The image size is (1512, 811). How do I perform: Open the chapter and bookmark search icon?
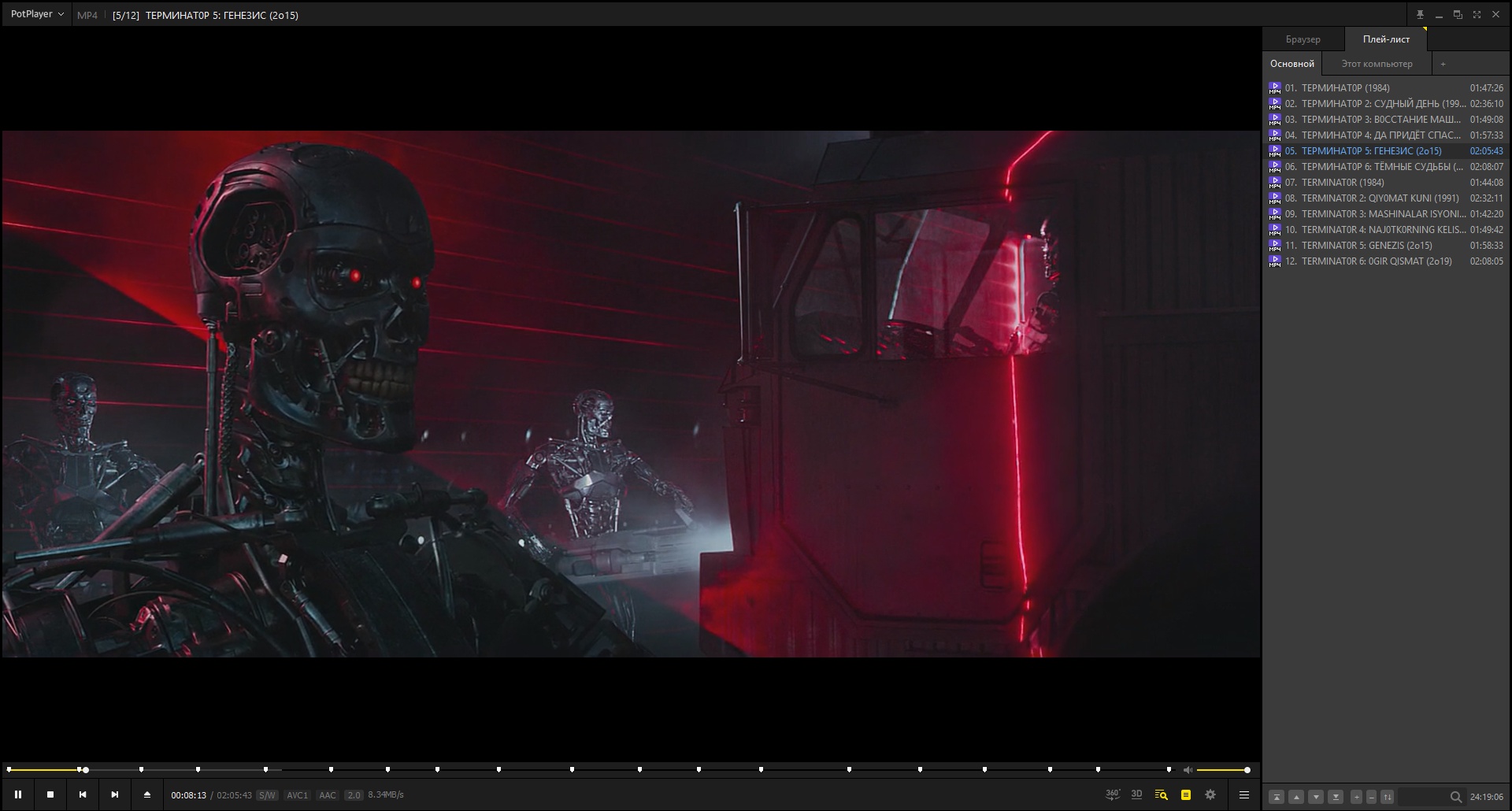[1161, 794]
